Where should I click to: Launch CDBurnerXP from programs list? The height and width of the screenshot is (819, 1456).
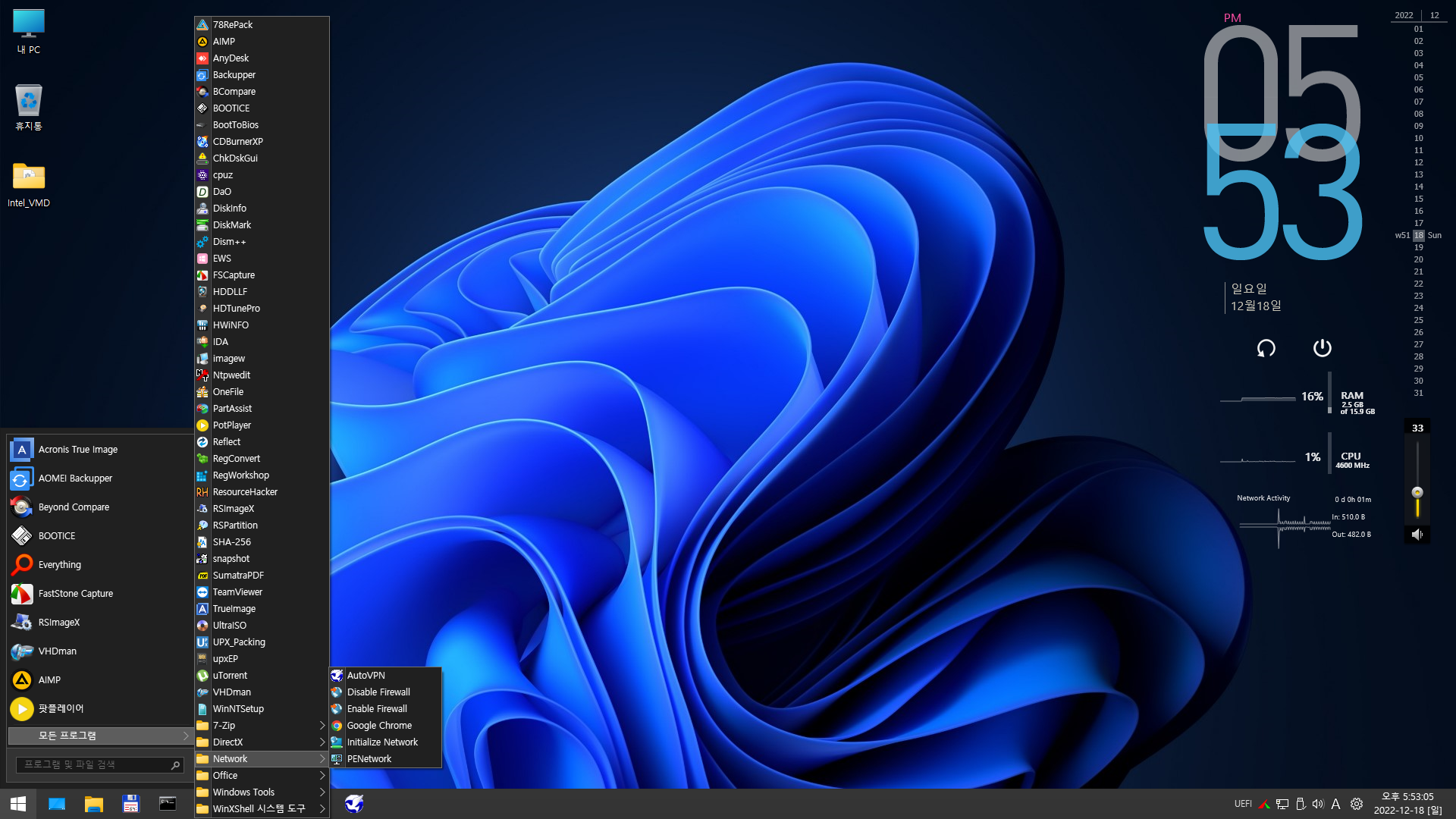(262, 142)
